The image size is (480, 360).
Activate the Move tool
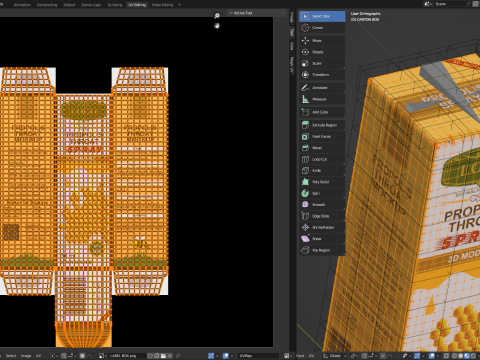pyautogui.click(x=322, y=40)
